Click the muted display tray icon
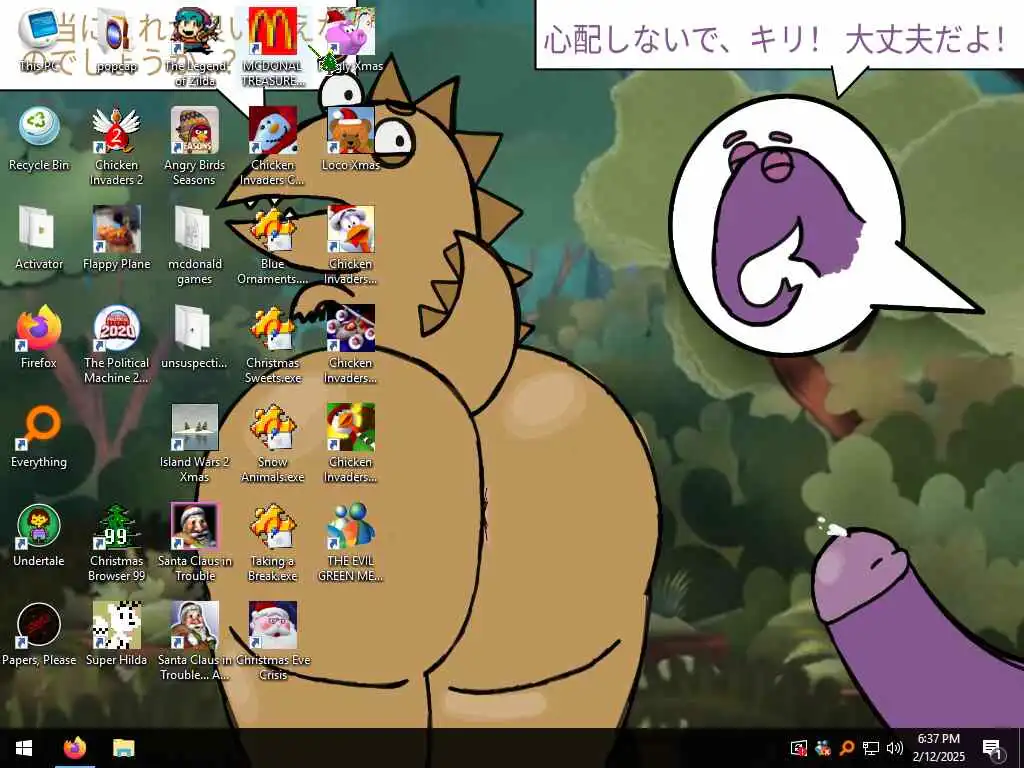The width and height of the screenshot is (1024, 768). (799, 748)
